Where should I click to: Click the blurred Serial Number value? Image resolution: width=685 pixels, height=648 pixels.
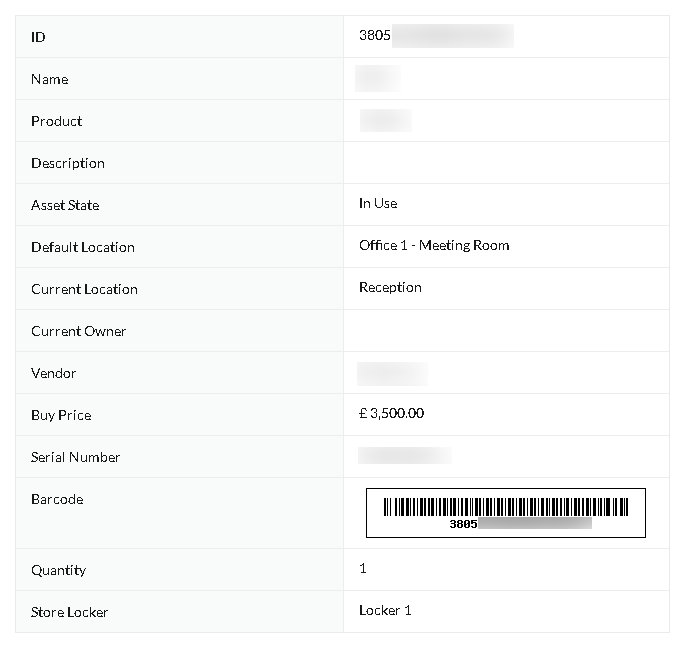click(x=405, y=455)
